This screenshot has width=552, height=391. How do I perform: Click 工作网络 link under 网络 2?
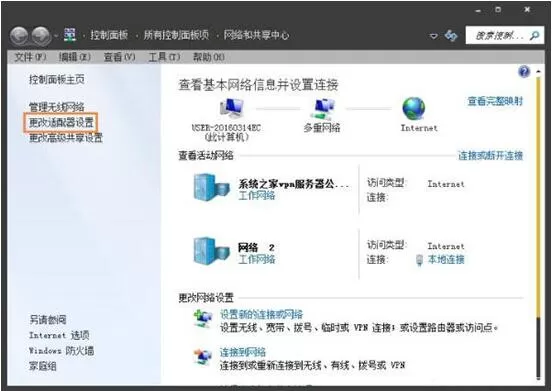[257, 259]
